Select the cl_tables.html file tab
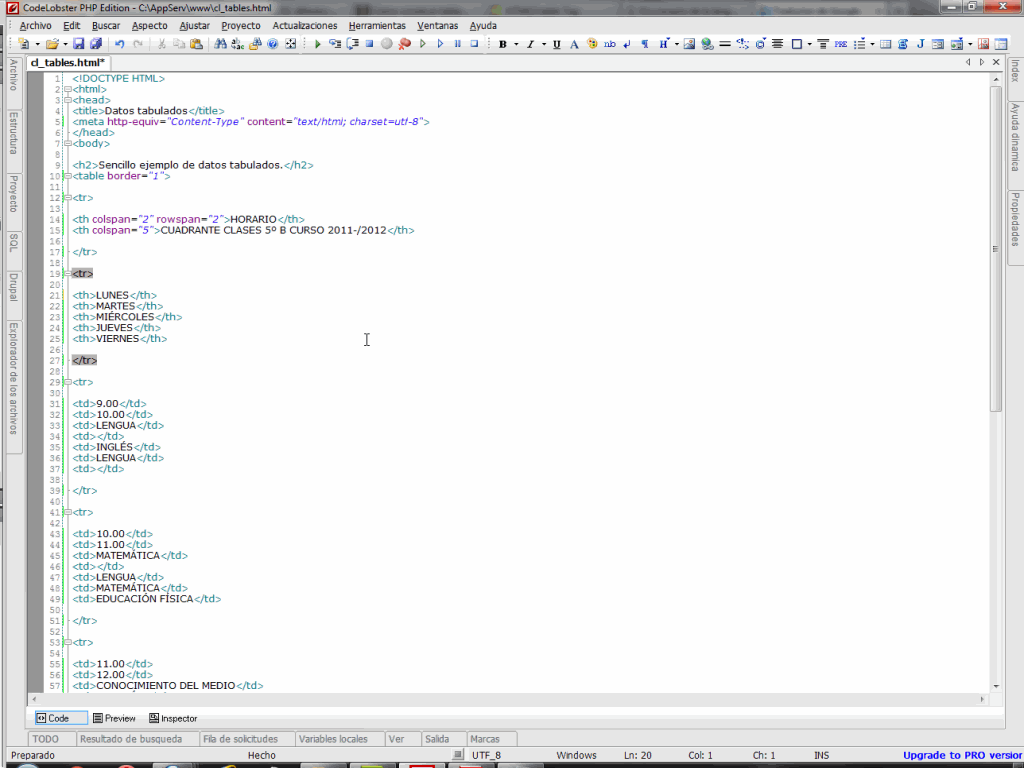This screenshot has width=1024, height=768. (x=67, y=63)
